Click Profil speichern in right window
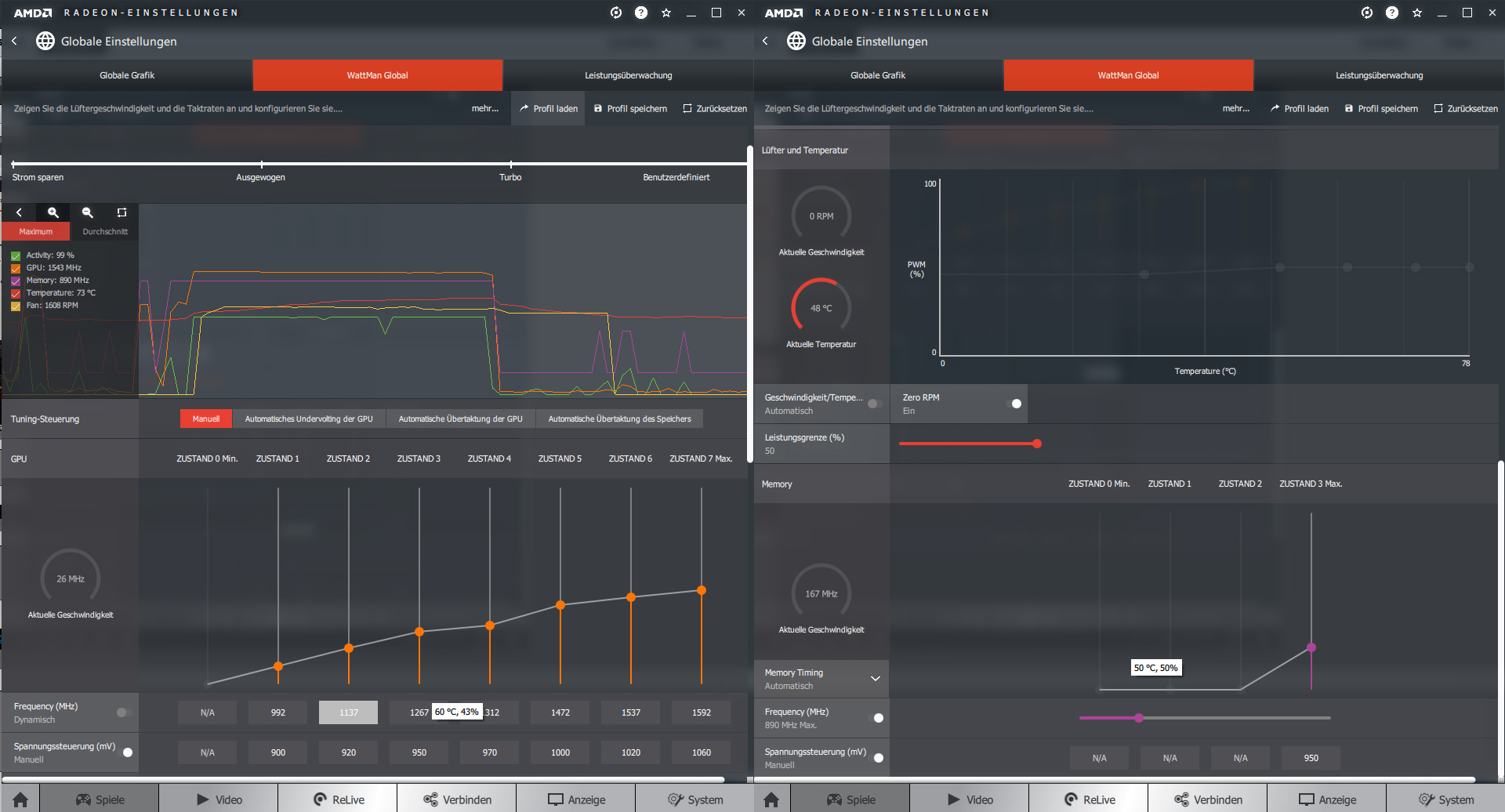Screen dimensions: 1505x812 (x=1381, y=109)
